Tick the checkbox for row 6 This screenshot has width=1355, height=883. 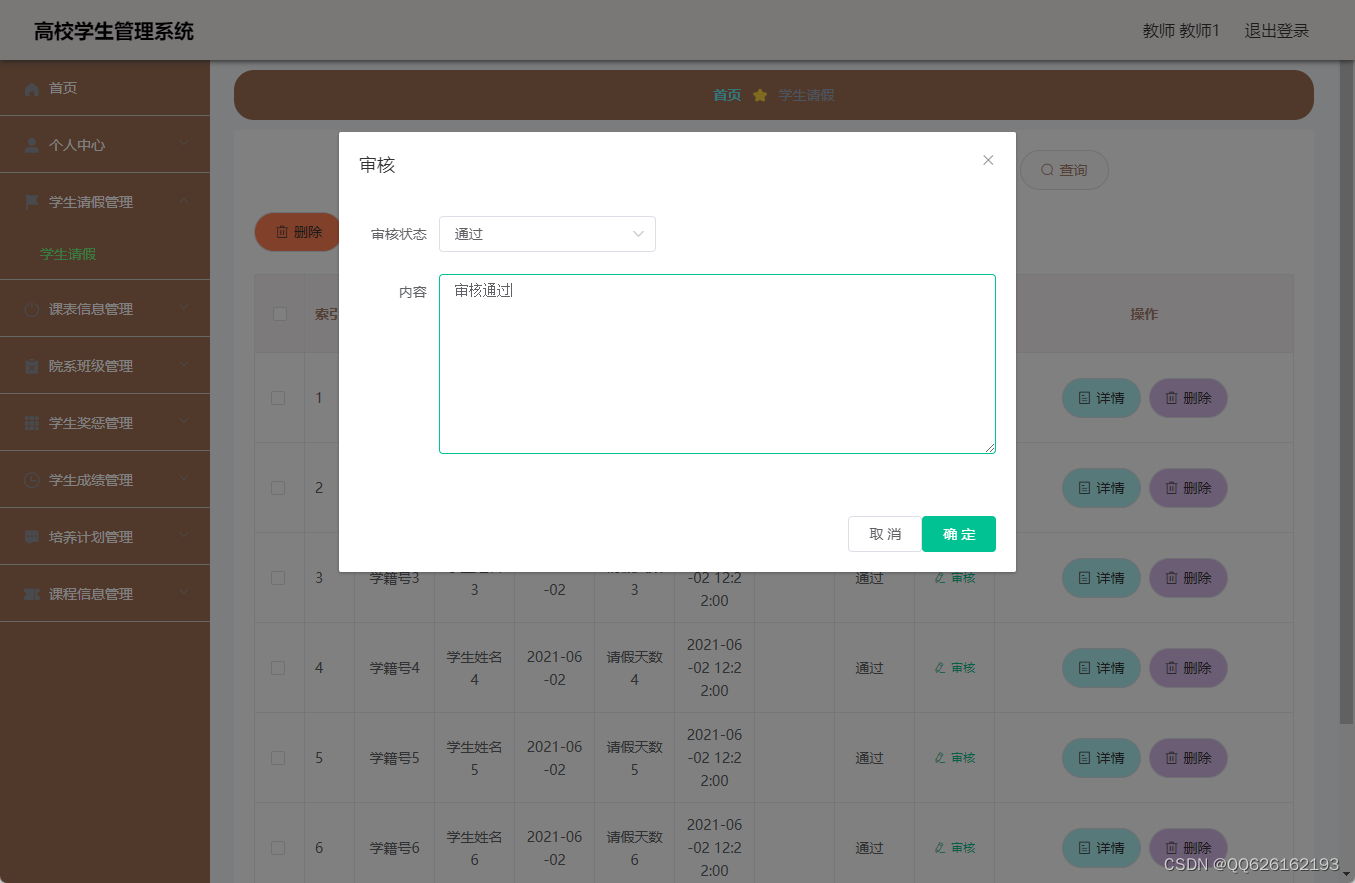click(x=278, y=848)
